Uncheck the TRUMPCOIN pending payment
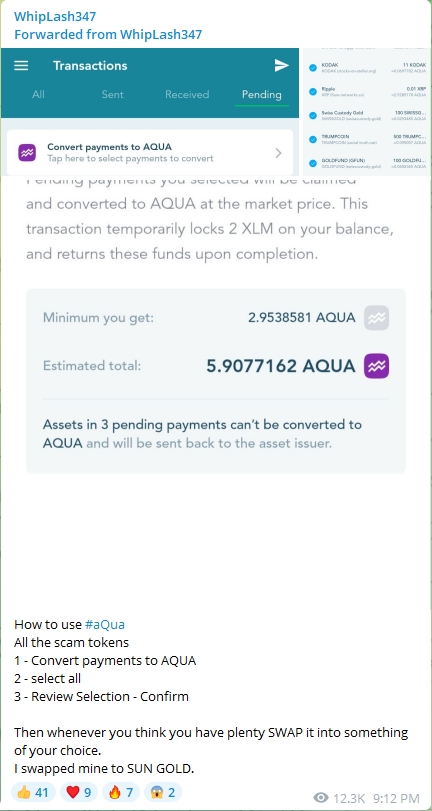Image resolution: width=432 pixels, height=811 pixels. [312, 139]
